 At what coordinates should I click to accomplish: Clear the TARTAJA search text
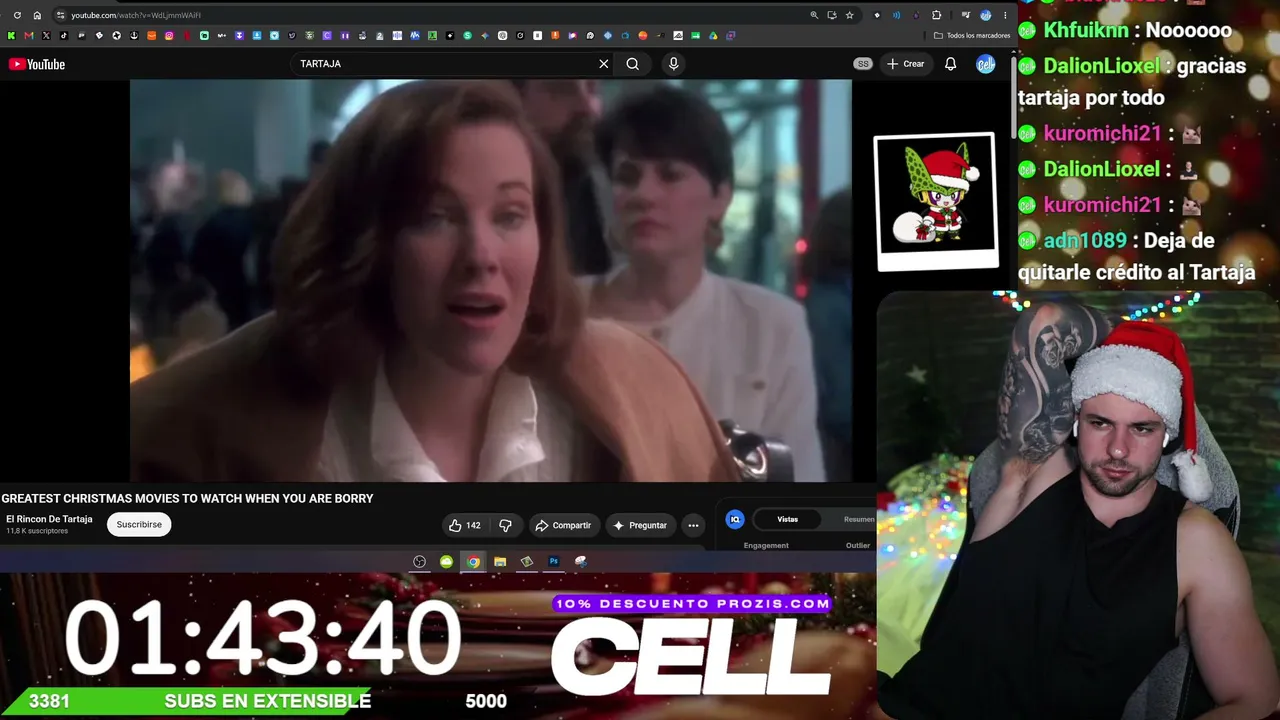point(604,64)
